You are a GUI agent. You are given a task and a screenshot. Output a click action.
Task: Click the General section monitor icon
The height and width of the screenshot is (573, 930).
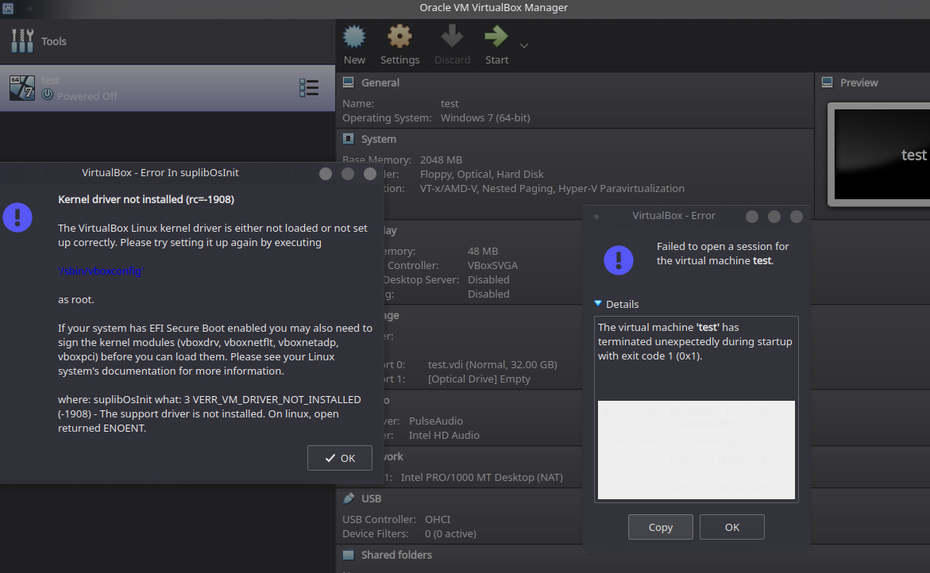pos(348,82)
